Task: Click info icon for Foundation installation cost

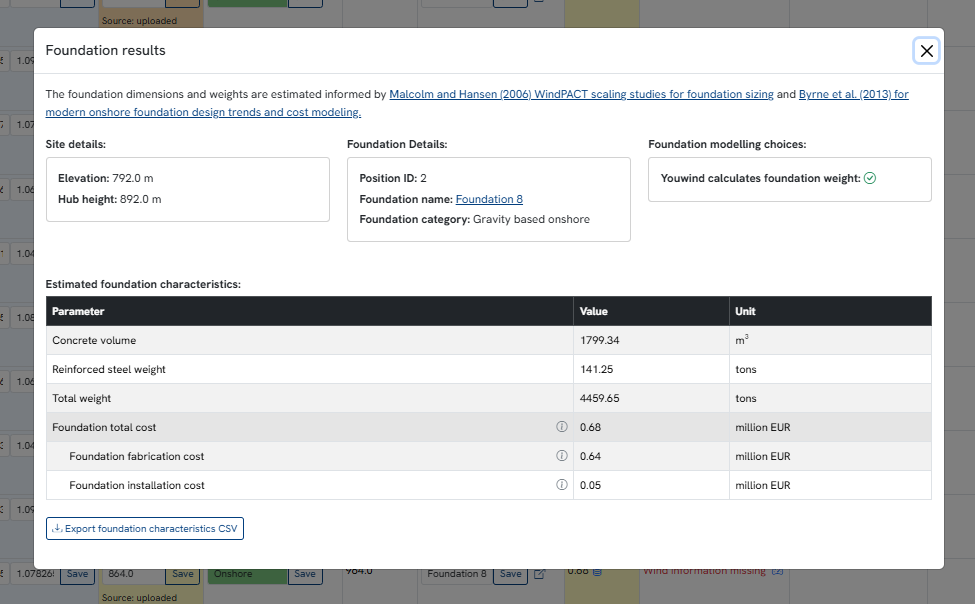Action: tap(561, 485)
